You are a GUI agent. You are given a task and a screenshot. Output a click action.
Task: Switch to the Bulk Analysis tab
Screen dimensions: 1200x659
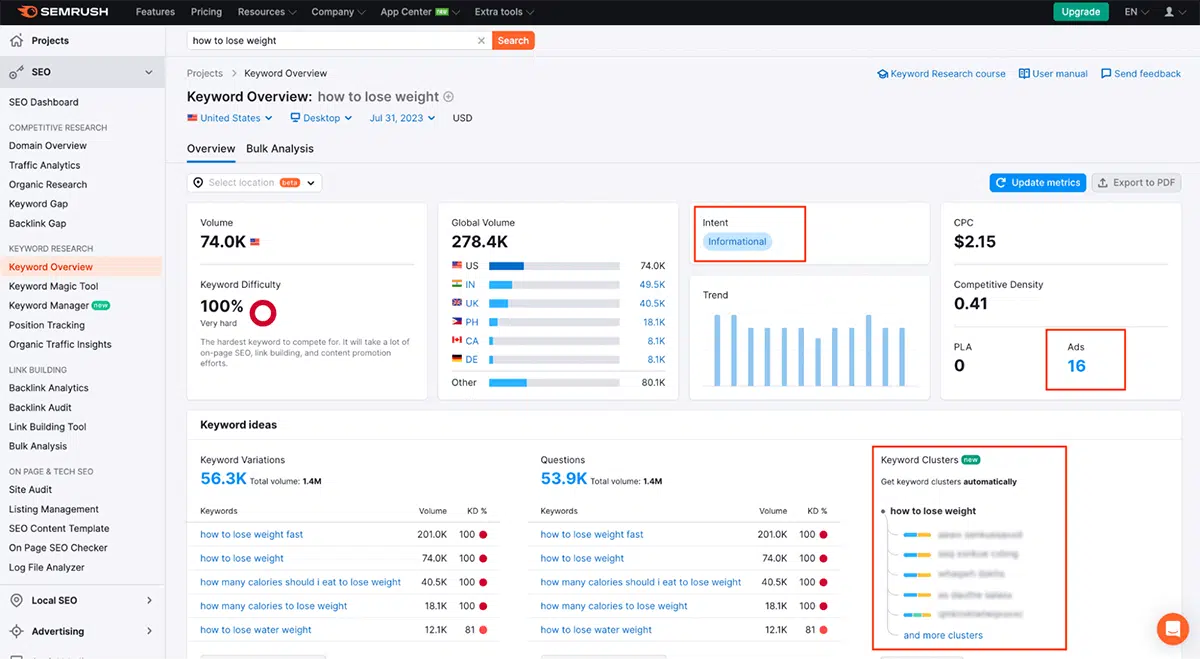pos(280,149)
